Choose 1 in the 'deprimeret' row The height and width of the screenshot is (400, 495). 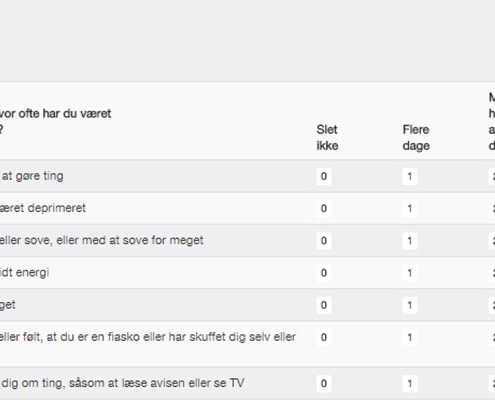tap(410, 209)
